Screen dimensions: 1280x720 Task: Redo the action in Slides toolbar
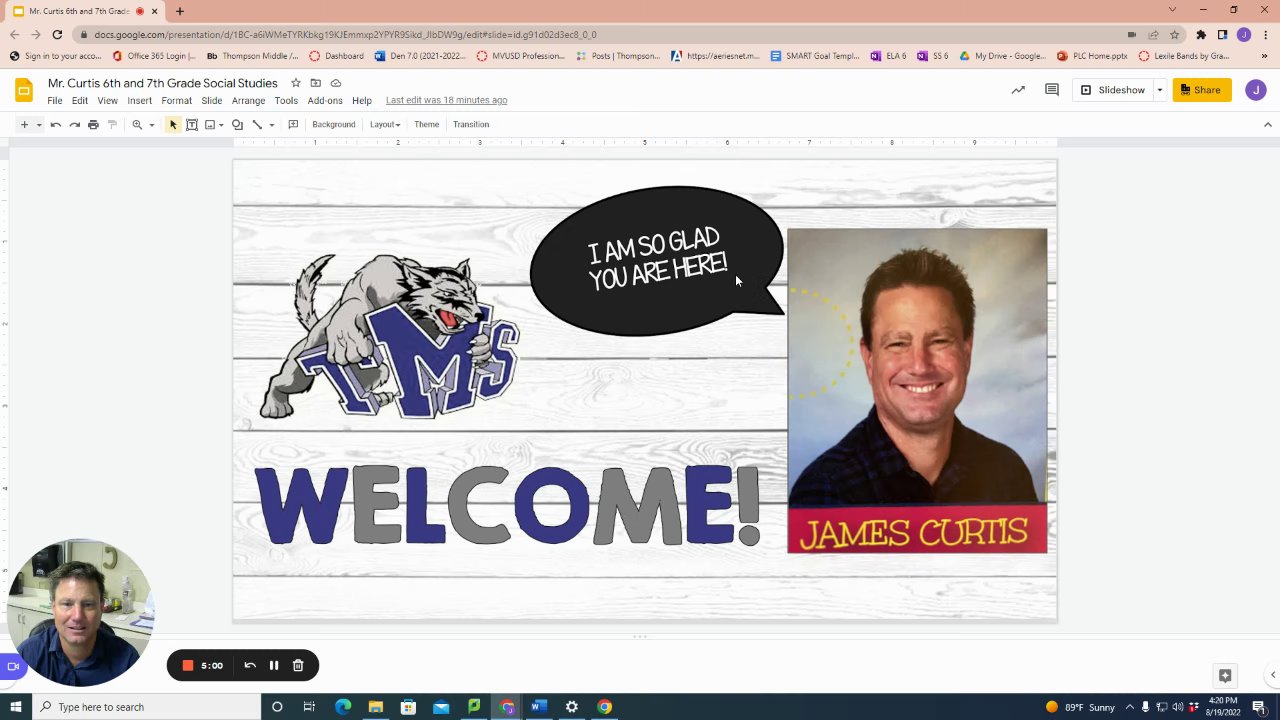coord(75,125)
